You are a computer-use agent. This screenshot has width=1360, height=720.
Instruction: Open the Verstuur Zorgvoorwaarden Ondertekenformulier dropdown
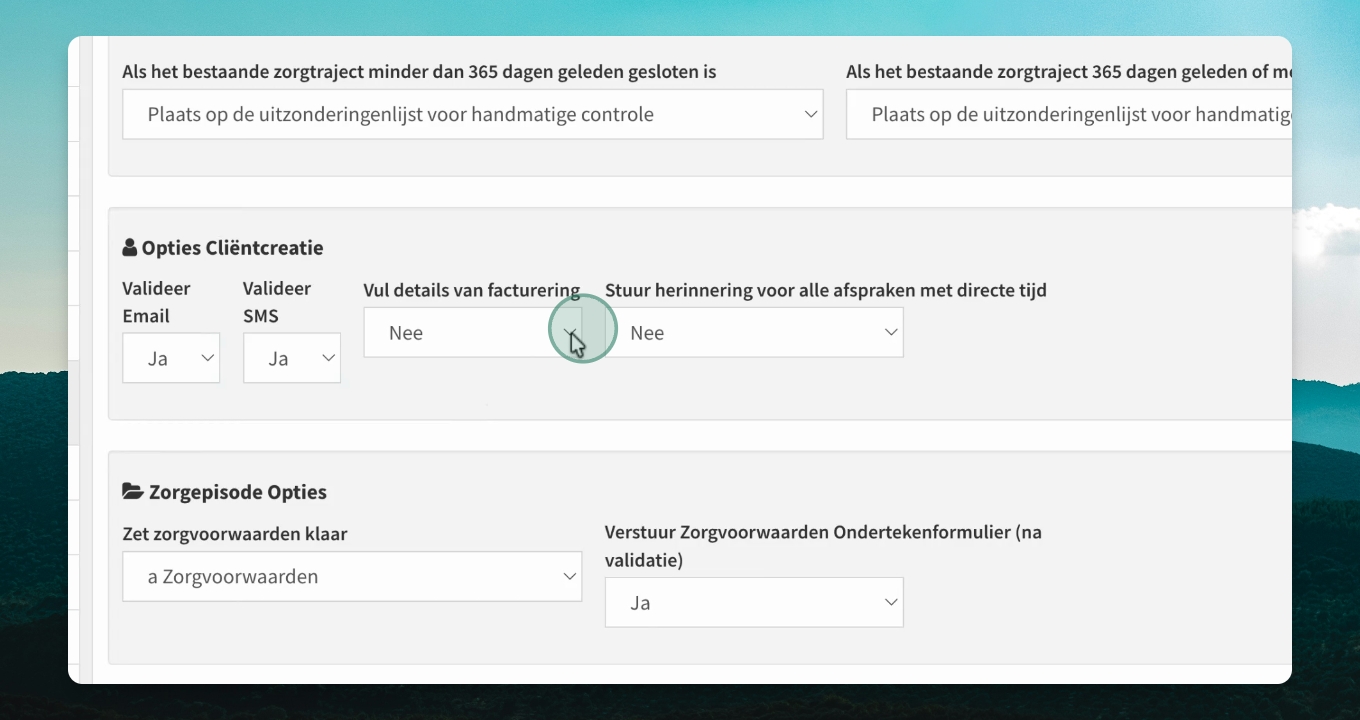(754, 602)
